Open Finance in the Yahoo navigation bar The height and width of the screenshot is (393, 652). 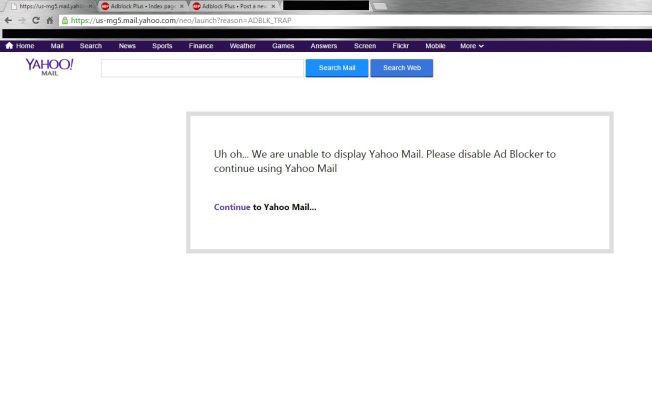pos(201,46)
